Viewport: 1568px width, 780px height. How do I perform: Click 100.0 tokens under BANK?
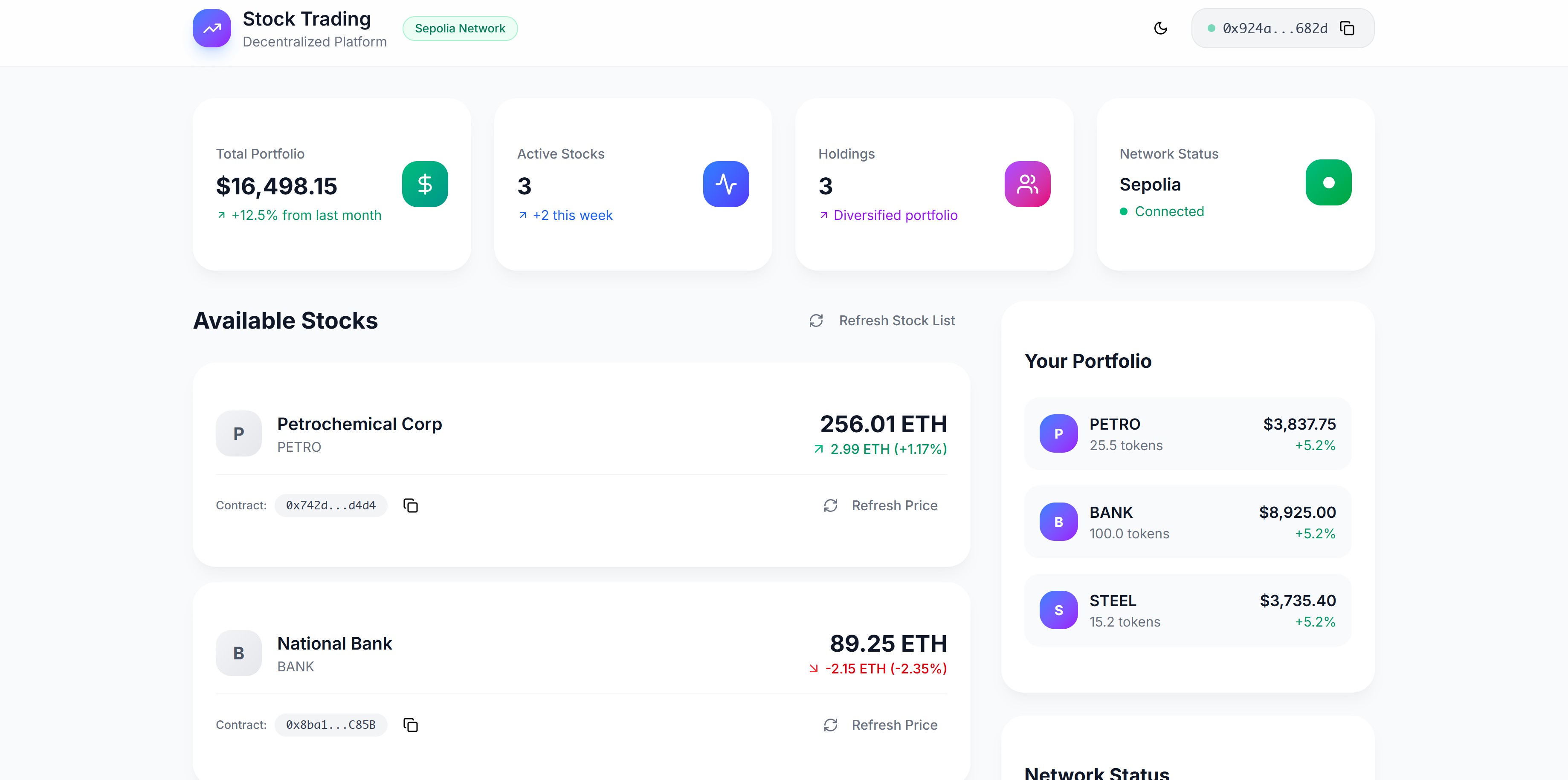tap(1129, 534)
